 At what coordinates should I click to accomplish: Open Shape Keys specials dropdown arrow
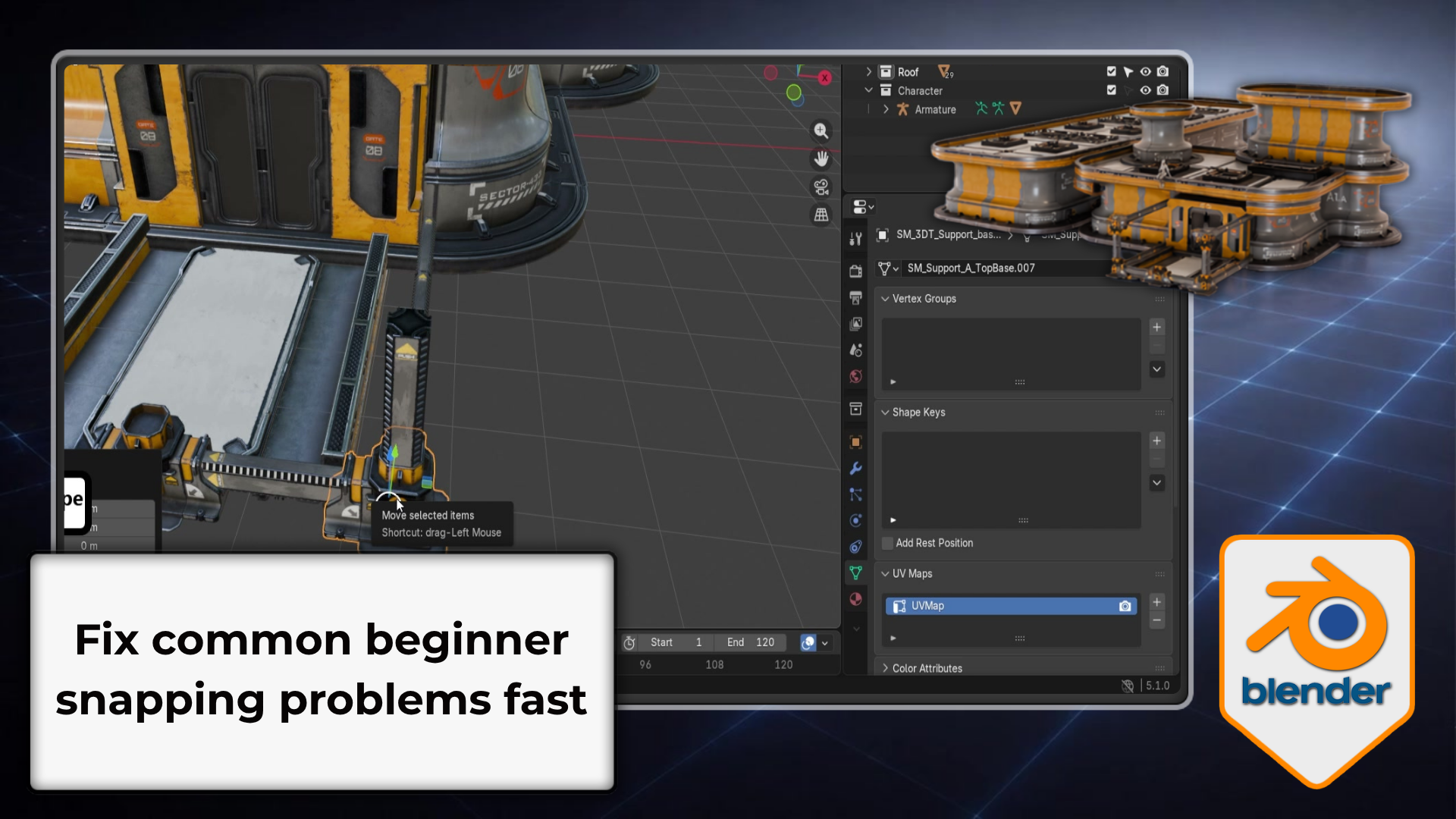1157,482
